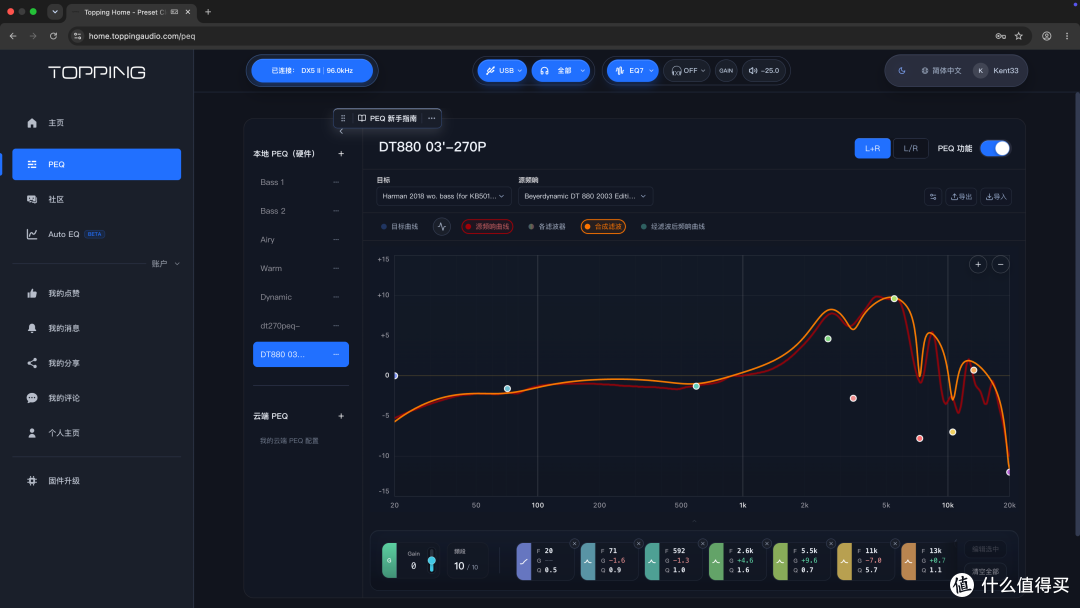Toggle 源频响曲线 curve visibility

[487, 227]
